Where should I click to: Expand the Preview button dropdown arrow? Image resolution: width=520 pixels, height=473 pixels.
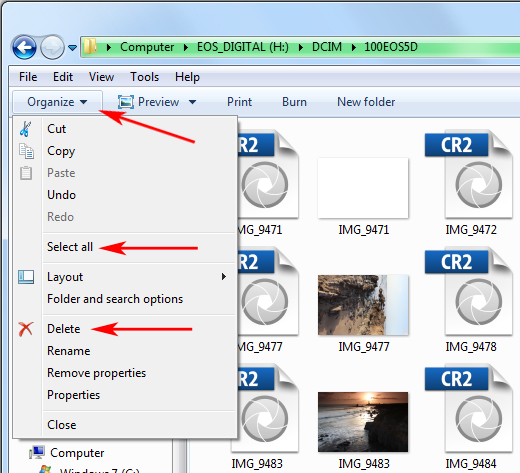point(192,102)
